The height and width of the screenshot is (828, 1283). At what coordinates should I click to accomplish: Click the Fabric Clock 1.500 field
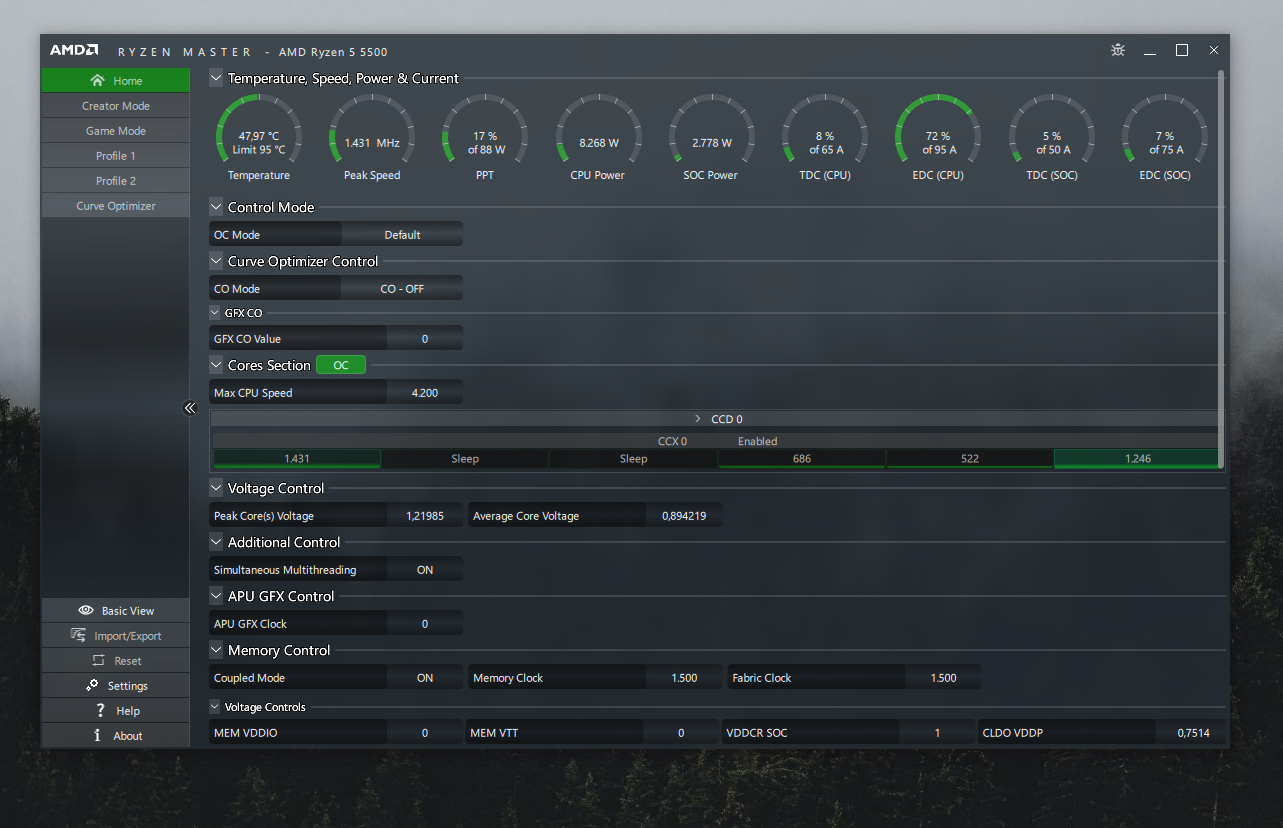(943, 677)
